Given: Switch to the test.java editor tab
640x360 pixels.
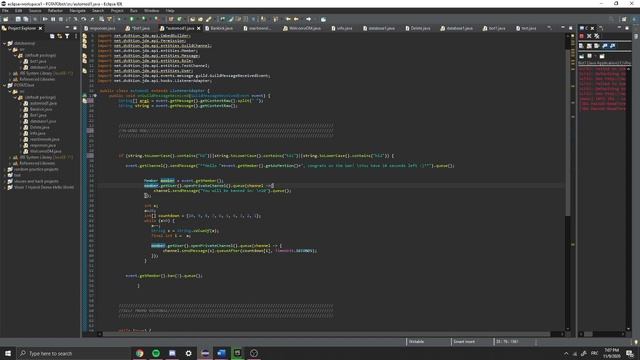Looking at the screenshot, I should (527, 28).
